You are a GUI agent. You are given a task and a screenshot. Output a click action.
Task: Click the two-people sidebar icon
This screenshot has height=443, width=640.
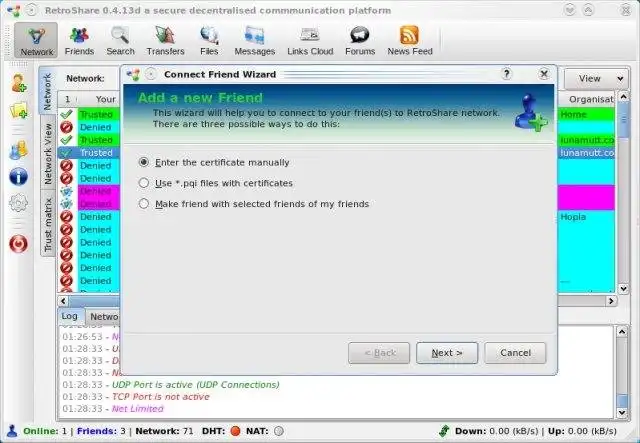18,150
